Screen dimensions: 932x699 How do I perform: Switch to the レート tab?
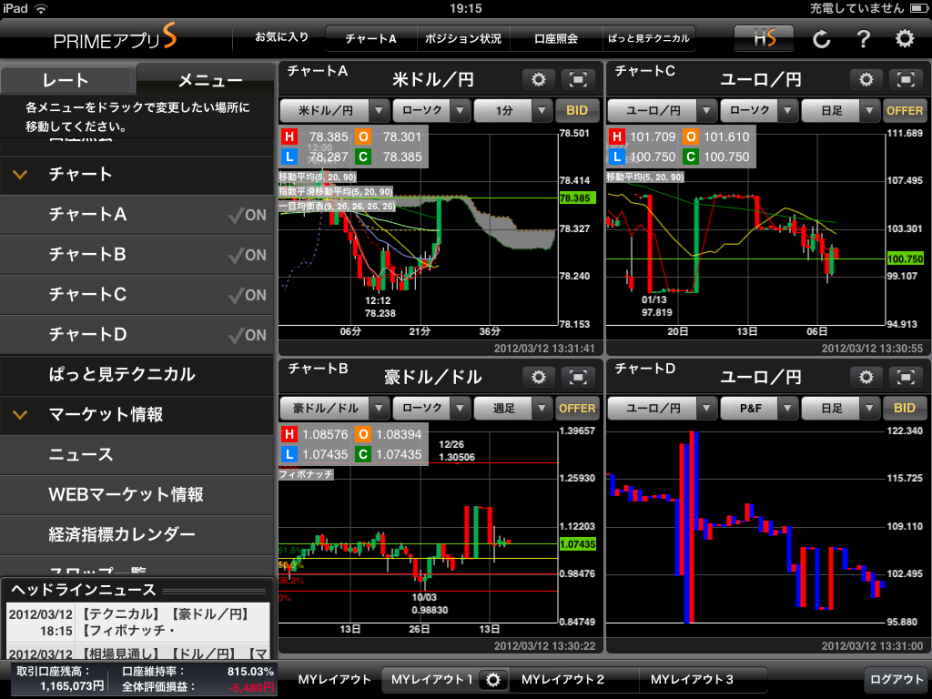coord(67,80)
